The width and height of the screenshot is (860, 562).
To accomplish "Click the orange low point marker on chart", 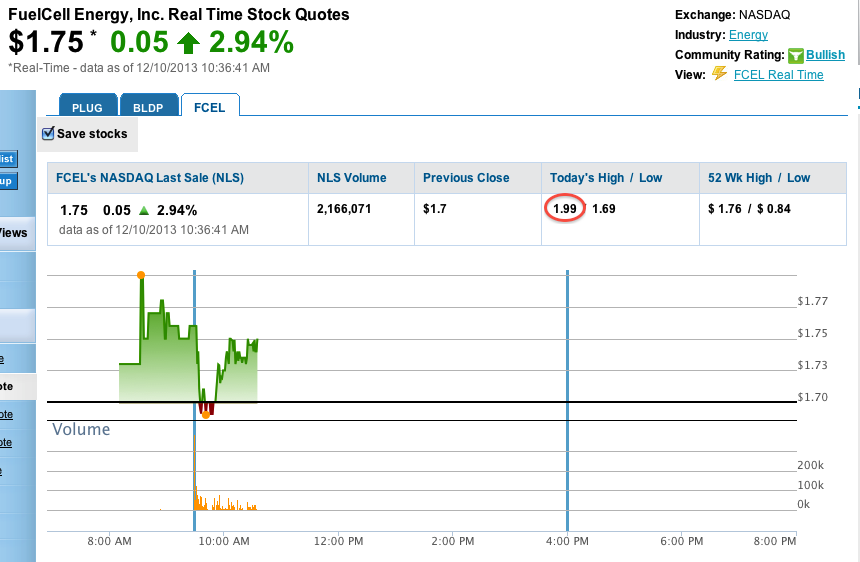I will tap(206, 415).
